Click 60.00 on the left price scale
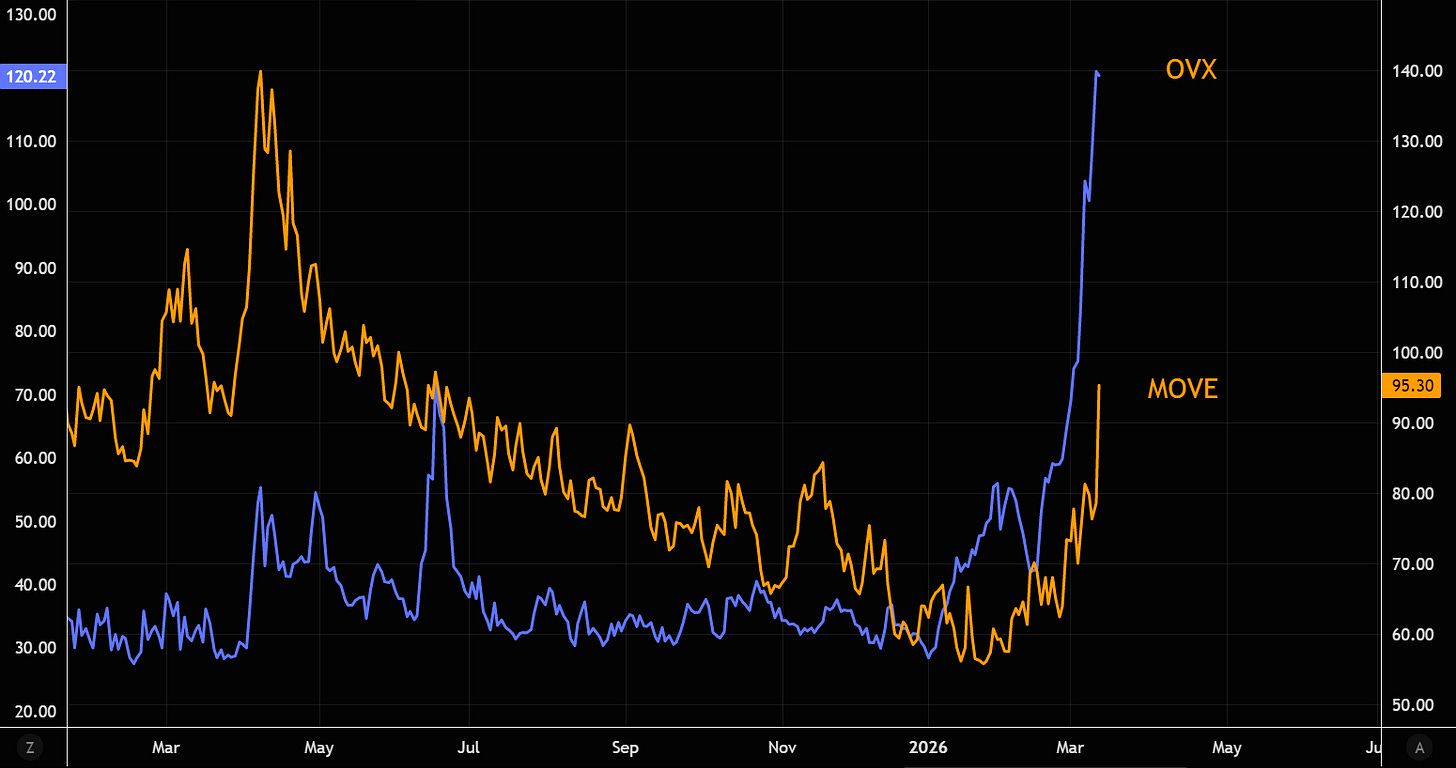The image size is (1456, 768). click(34, 458)
